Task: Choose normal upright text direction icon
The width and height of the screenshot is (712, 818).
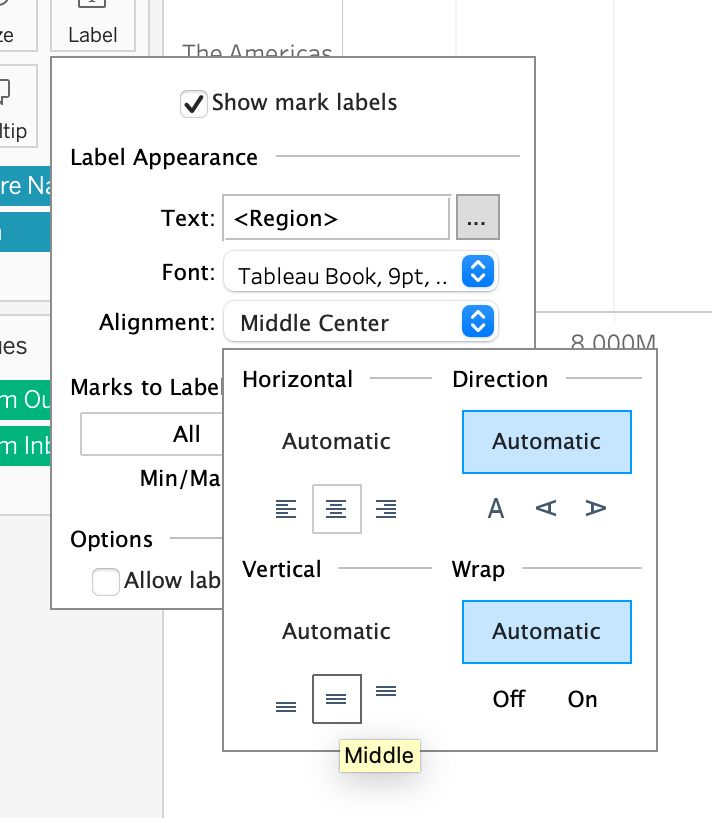Action: tap(496, 509)
